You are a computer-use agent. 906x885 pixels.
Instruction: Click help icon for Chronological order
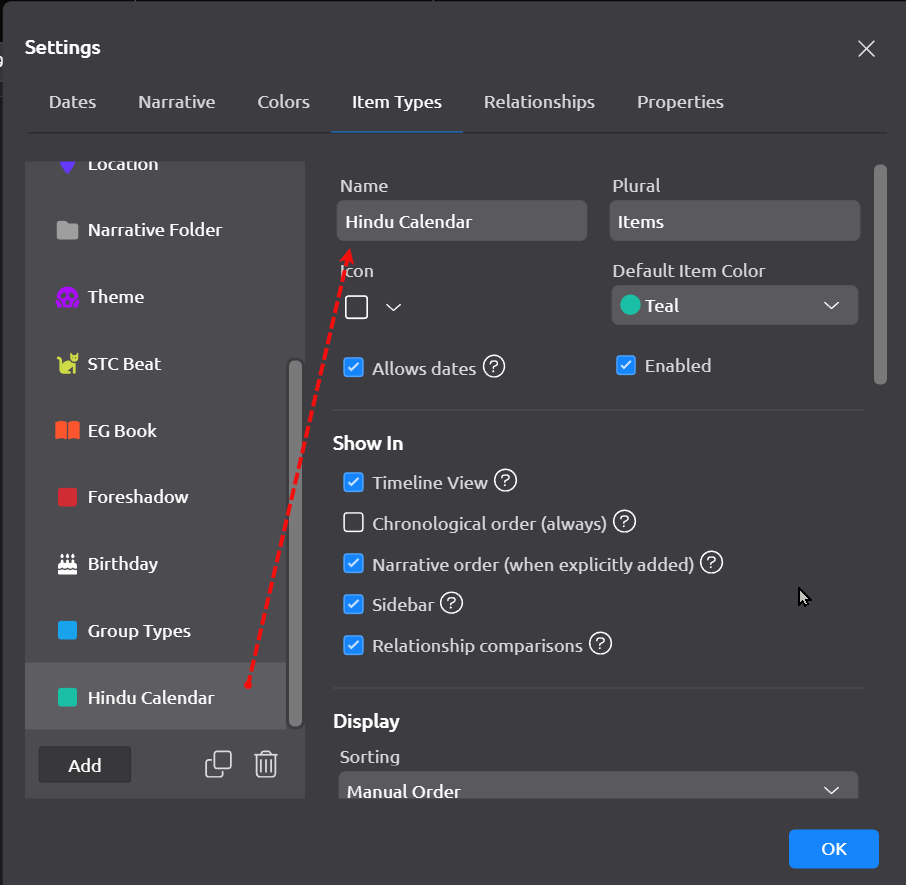(625, 522)
